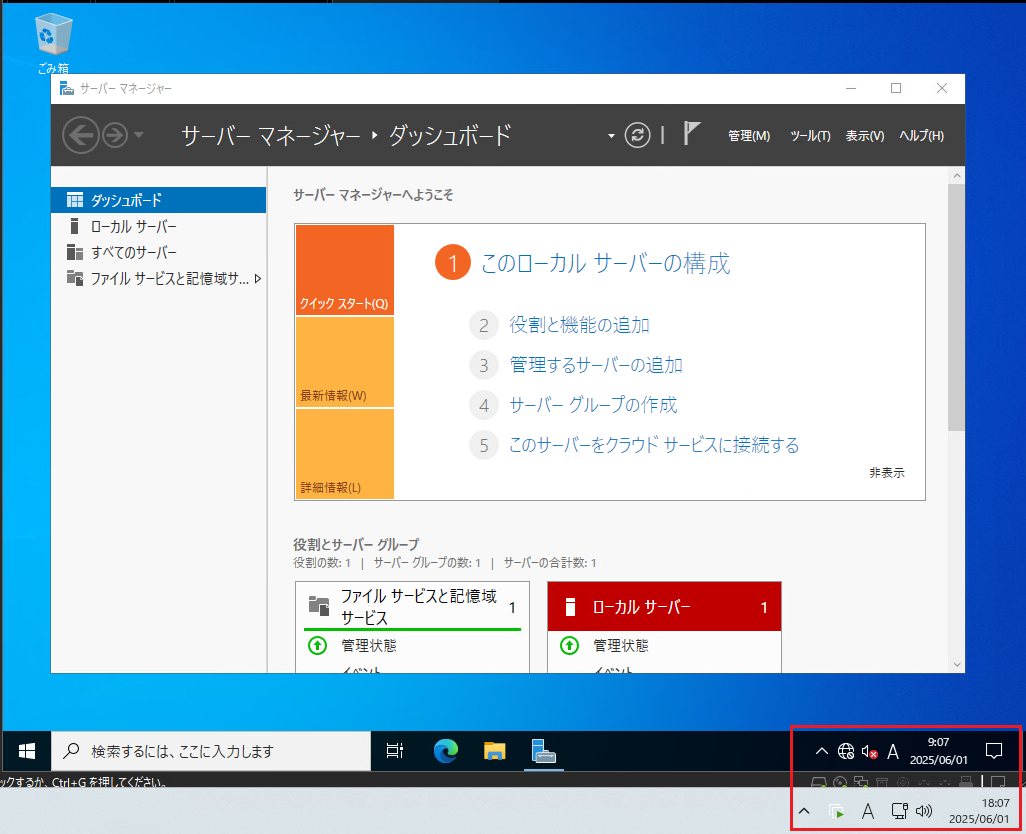1026x834 pixels.
Task: Click Server Manager icon on guest taskbar
Action: (x=543, y=751)
